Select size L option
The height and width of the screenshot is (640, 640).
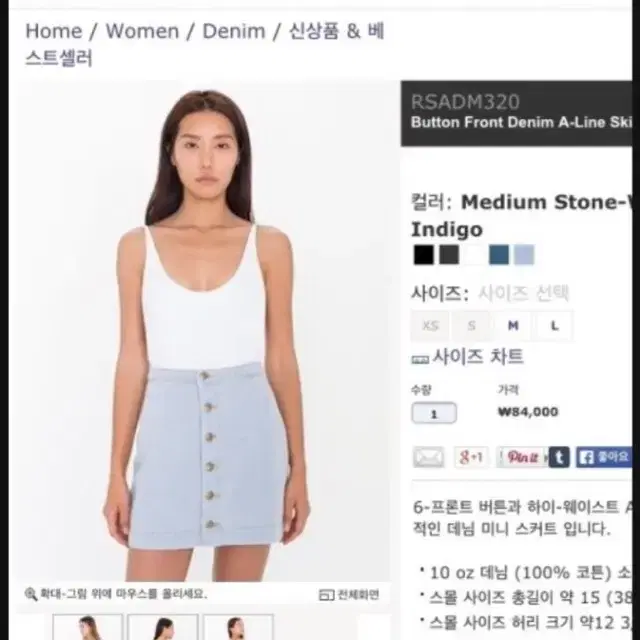coord(554,326)
